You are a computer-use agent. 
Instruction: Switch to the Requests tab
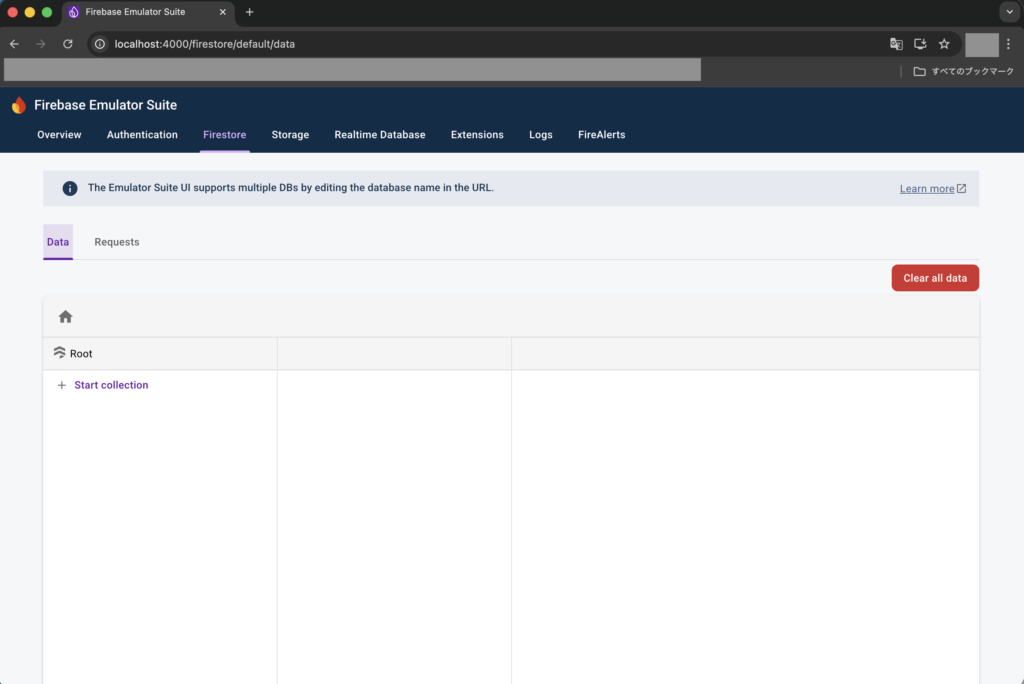tap(117, 242)
